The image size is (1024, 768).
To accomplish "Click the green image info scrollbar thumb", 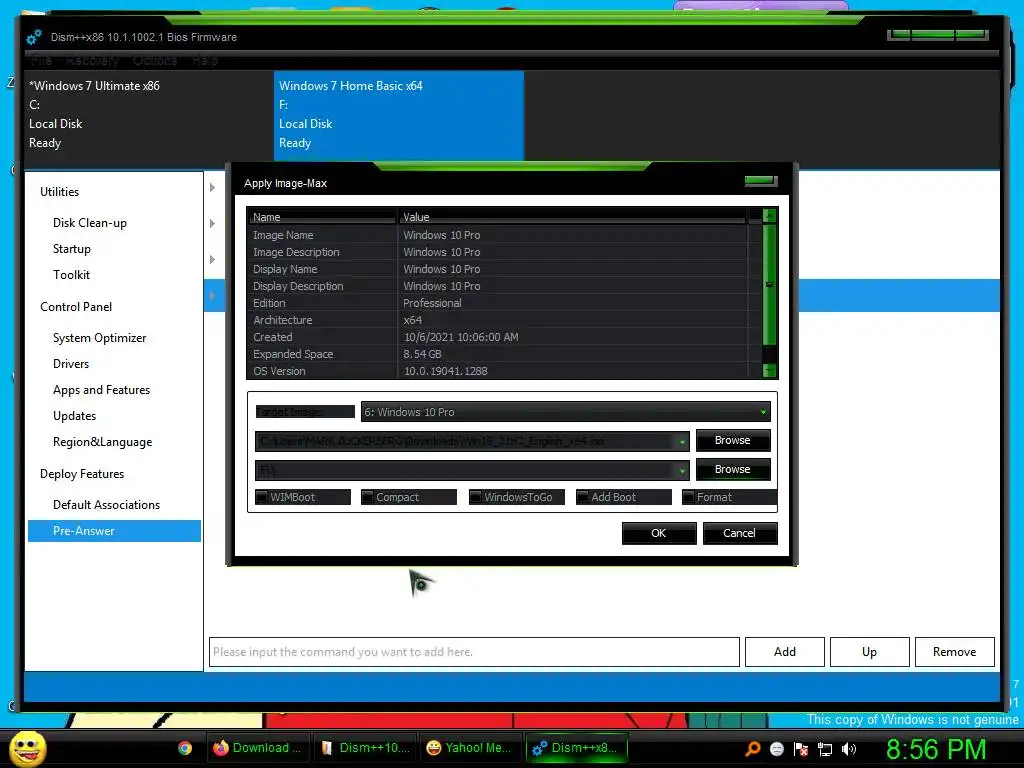I will point(769,285).
